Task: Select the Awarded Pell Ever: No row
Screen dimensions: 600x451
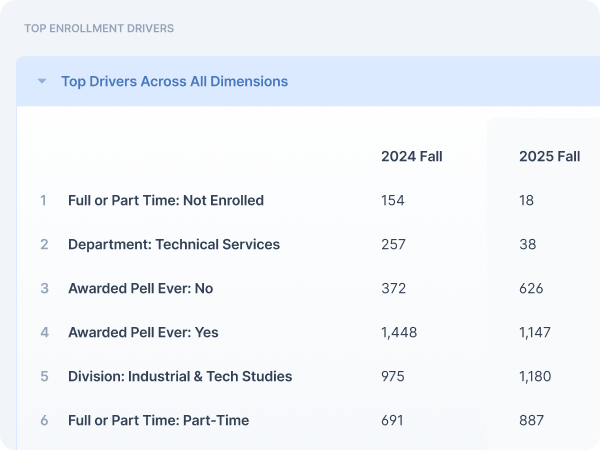Action: (140, 288)
